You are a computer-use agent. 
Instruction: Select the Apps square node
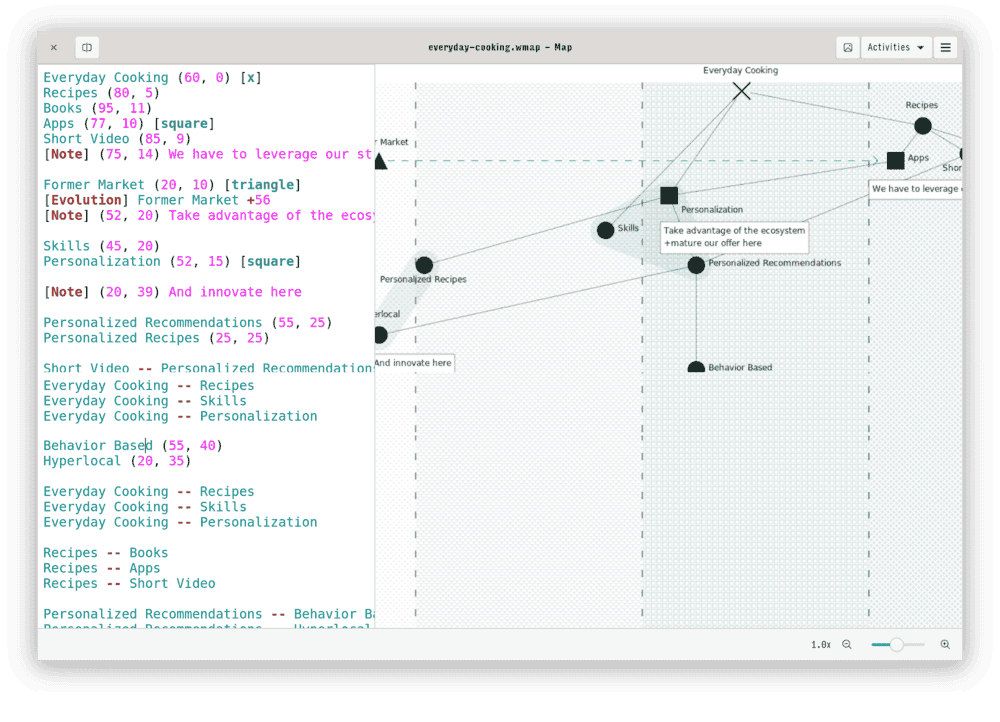pos(895,158)
